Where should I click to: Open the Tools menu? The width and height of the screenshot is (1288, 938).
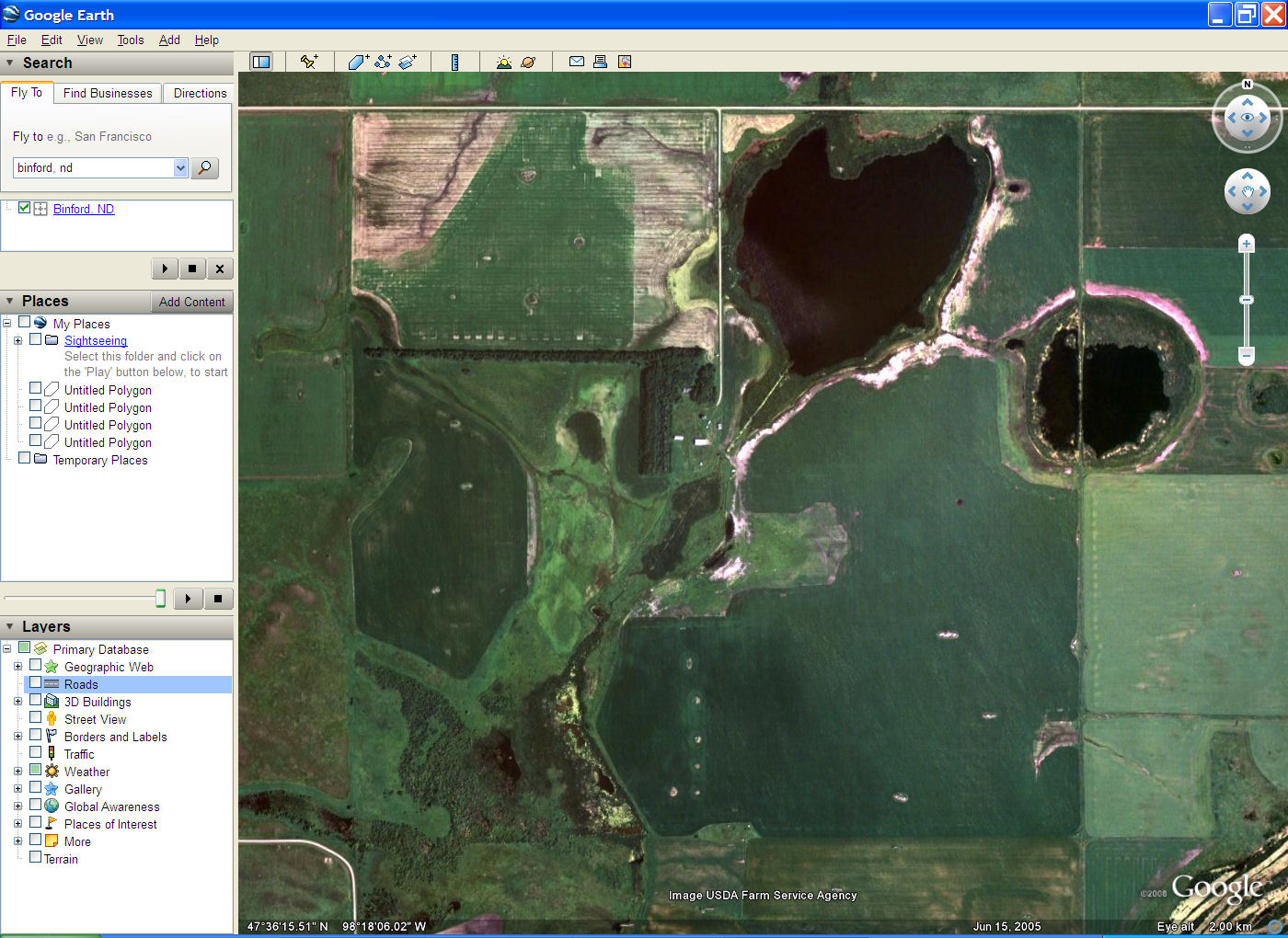click(131, 40)
